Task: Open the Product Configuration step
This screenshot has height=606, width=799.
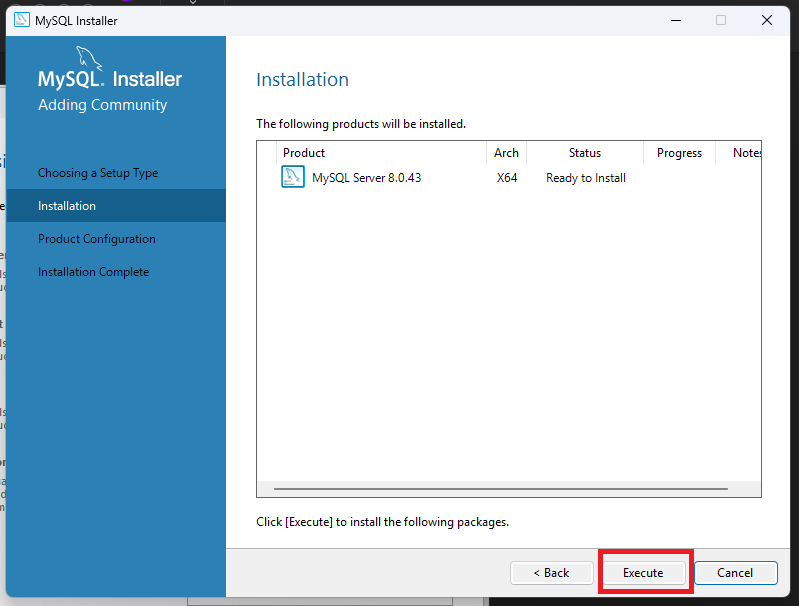Action: (97, 239)
